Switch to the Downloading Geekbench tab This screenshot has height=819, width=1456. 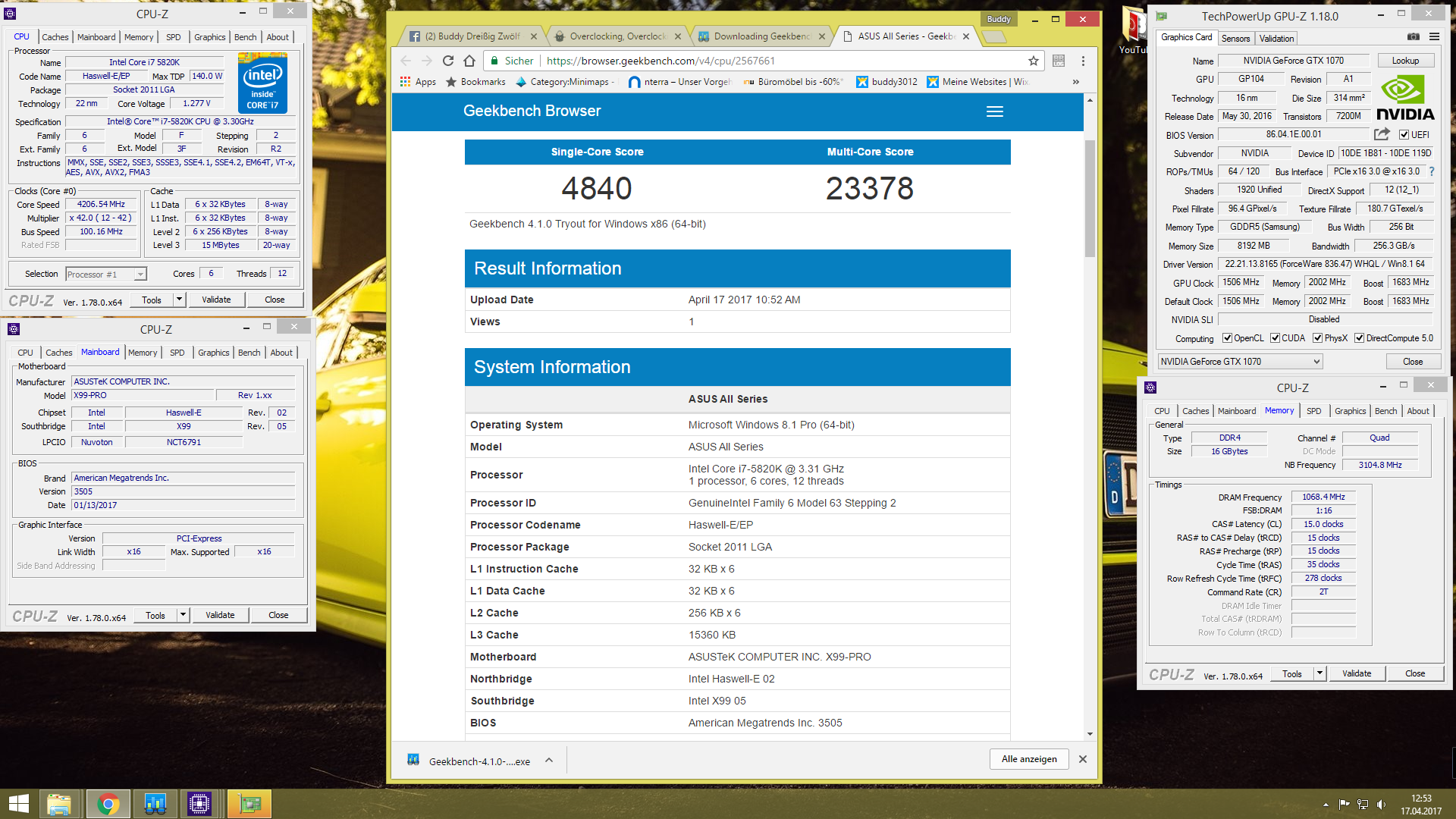tap(761, 36)
